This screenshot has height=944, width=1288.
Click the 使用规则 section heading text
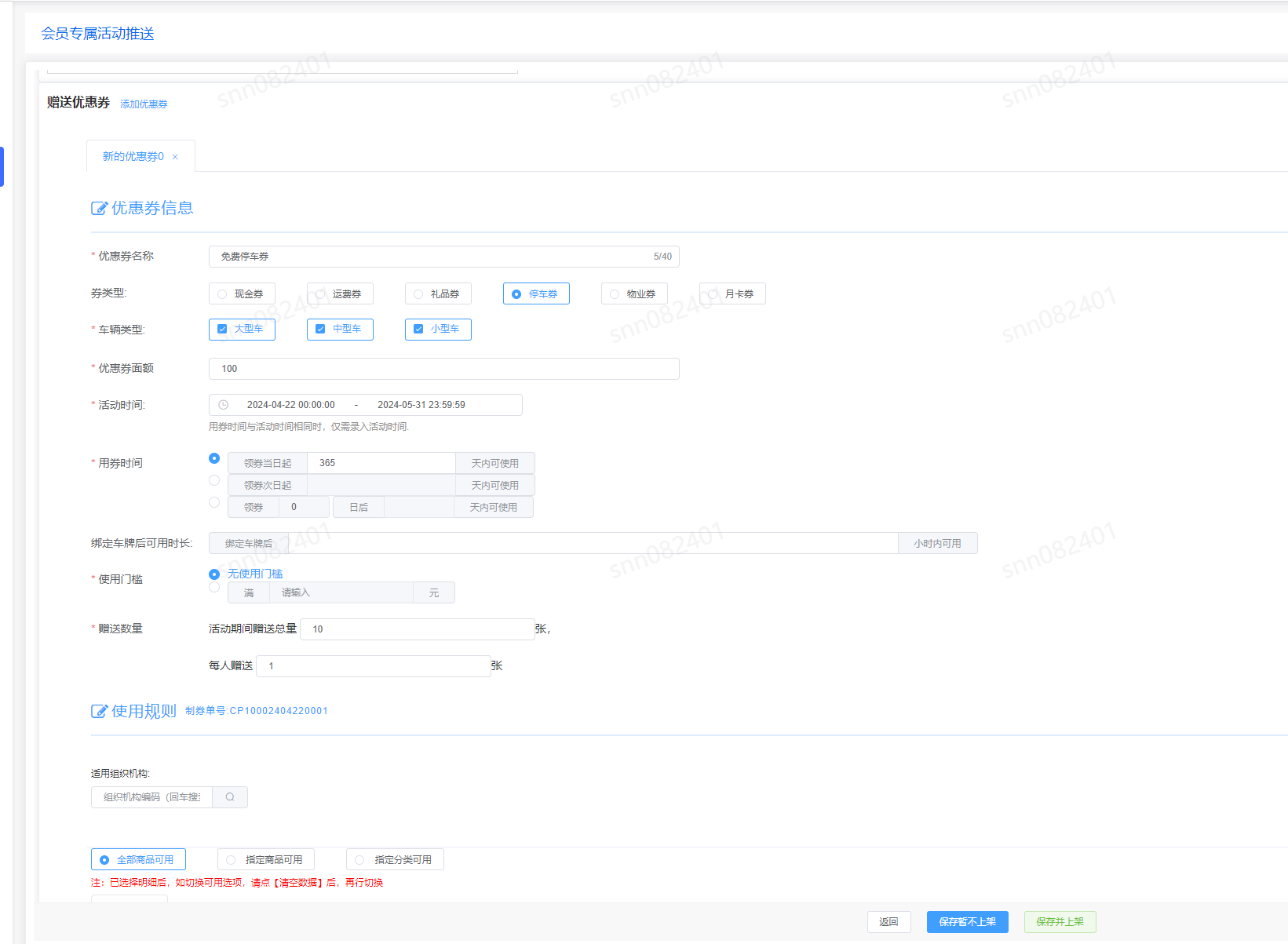click(x=144, y=711)
